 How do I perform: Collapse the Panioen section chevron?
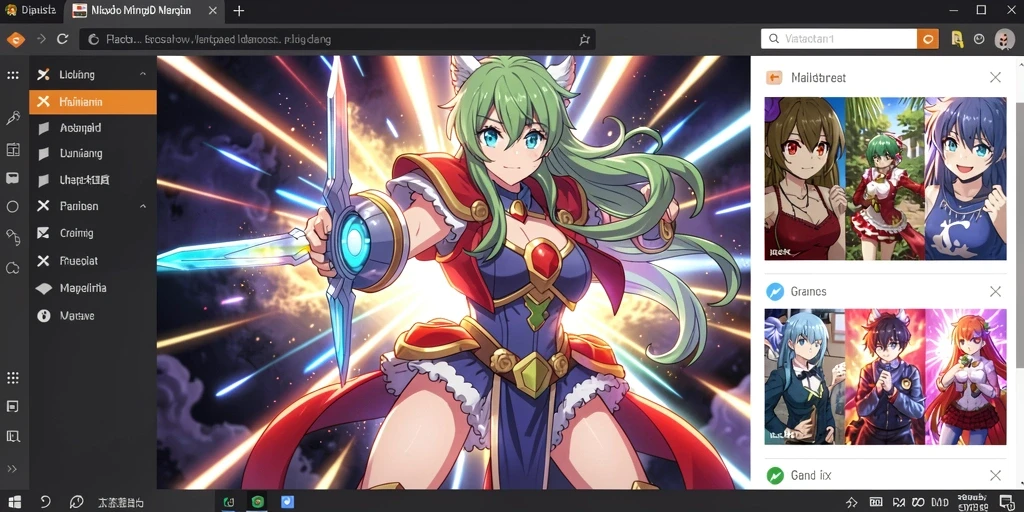(143, 206)
